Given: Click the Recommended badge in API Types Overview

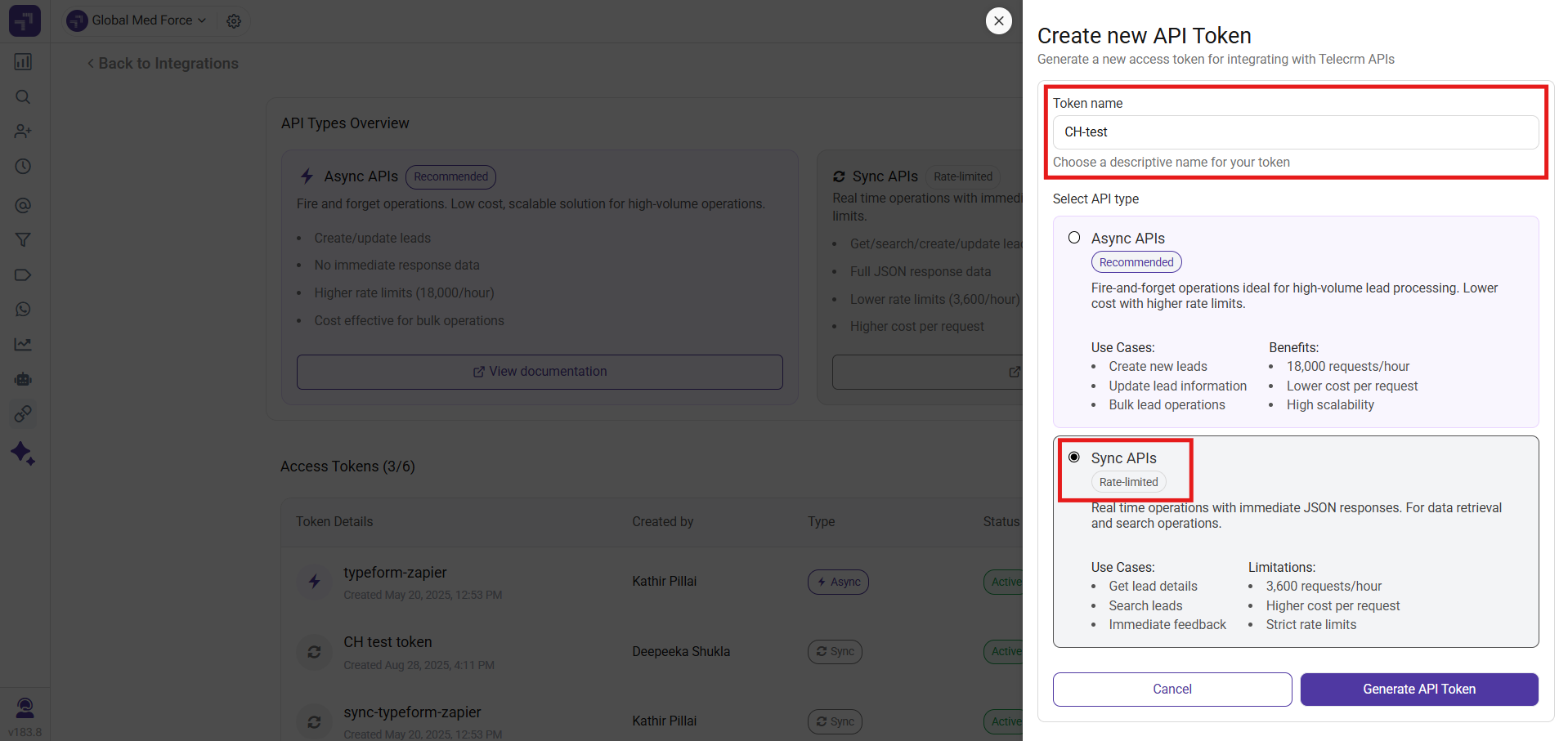Looking at the screenshot, I should point(450,176).
